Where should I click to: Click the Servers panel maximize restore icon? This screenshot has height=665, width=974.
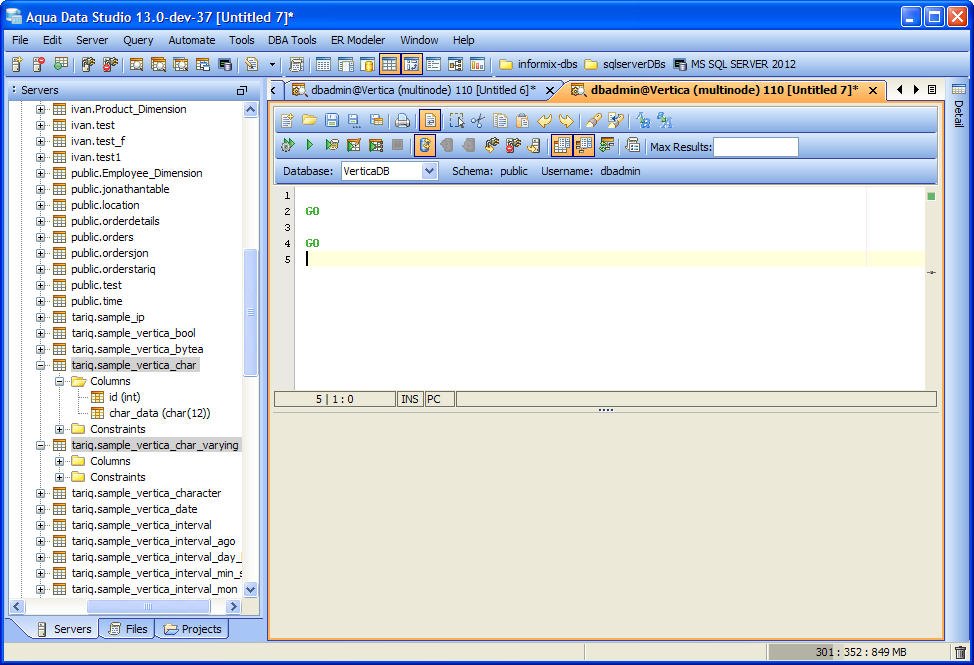pyautogui.click(x=242, y=91)
